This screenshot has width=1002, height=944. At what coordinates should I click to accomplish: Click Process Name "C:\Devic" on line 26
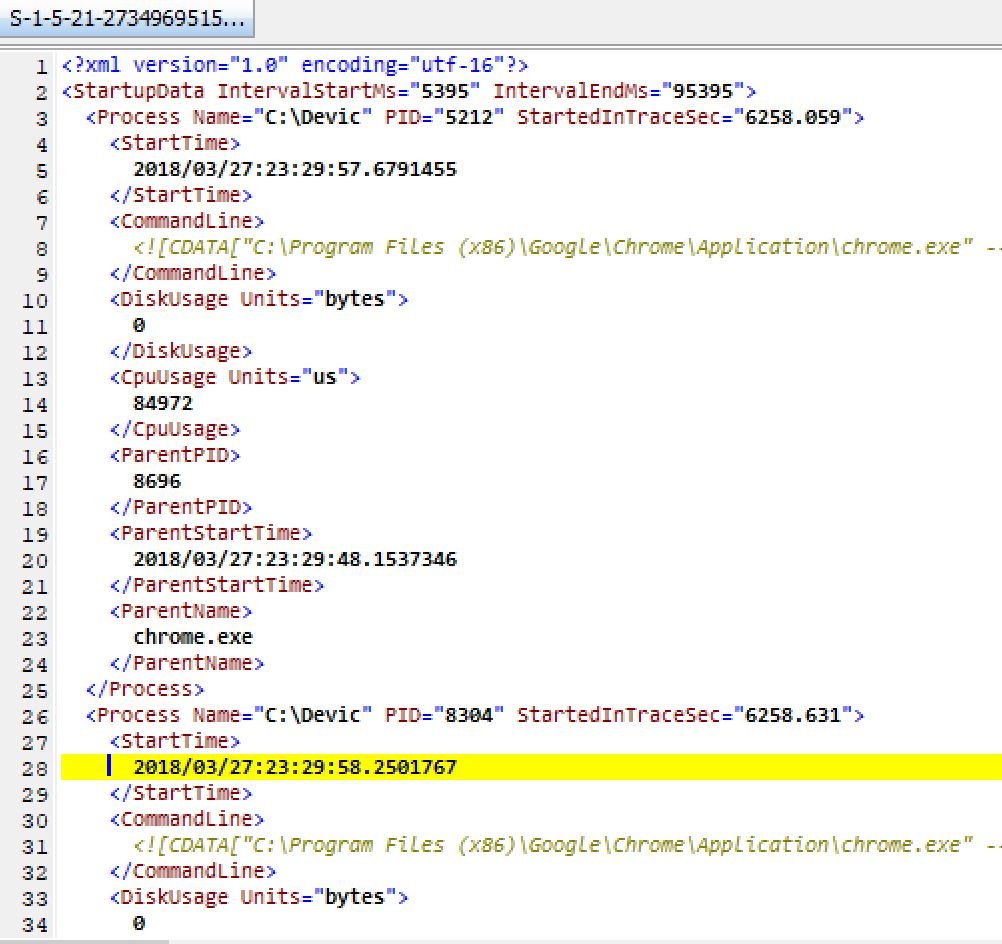[x=312, y=715]
